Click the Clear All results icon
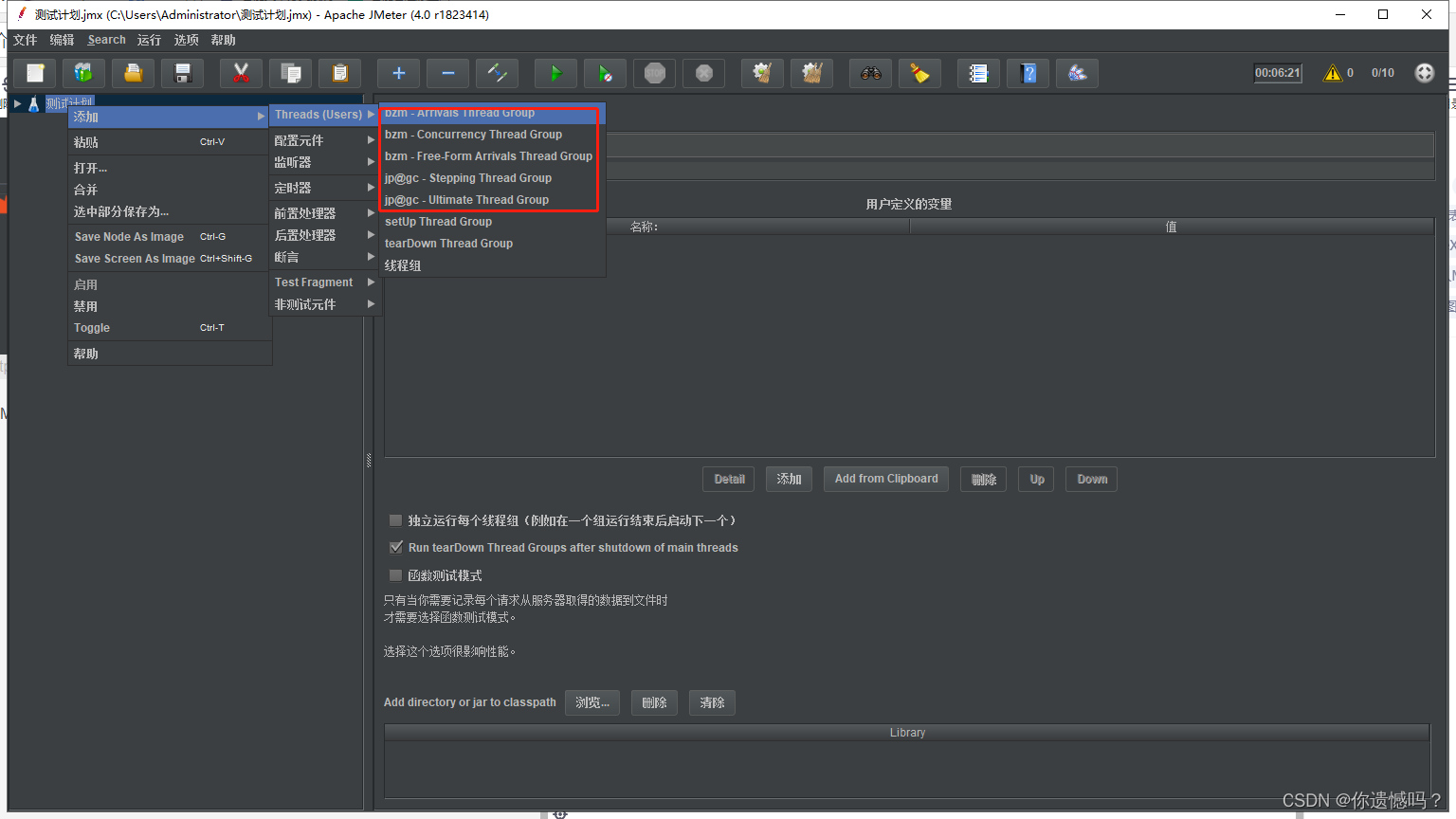The image size is (1456, 819). click(811, 73)
